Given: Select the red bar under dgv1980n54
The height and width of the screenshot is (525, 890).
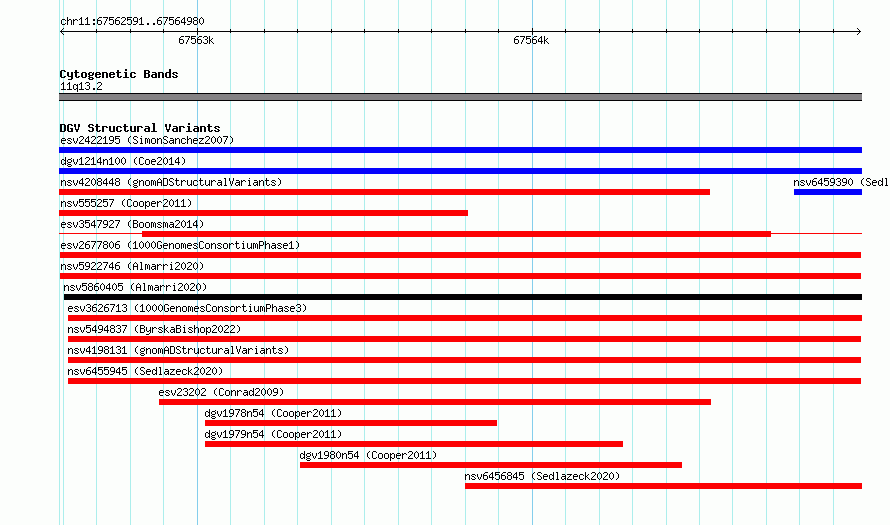Looking at the screenshot, I should click(x=491, y=465).
